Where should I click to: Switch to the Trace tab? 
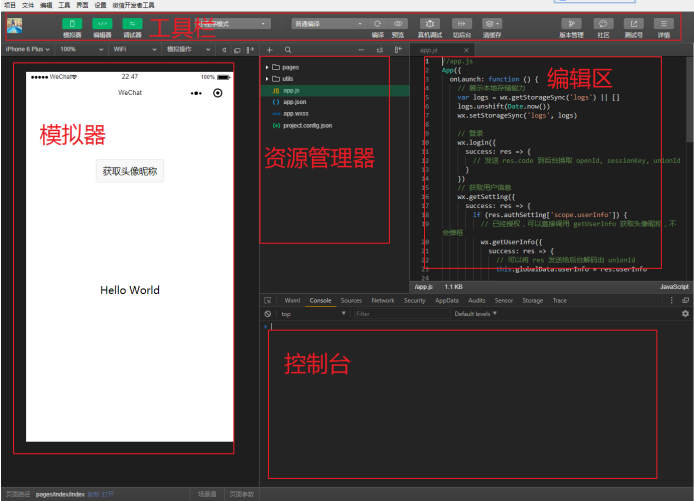click(560, 301)
